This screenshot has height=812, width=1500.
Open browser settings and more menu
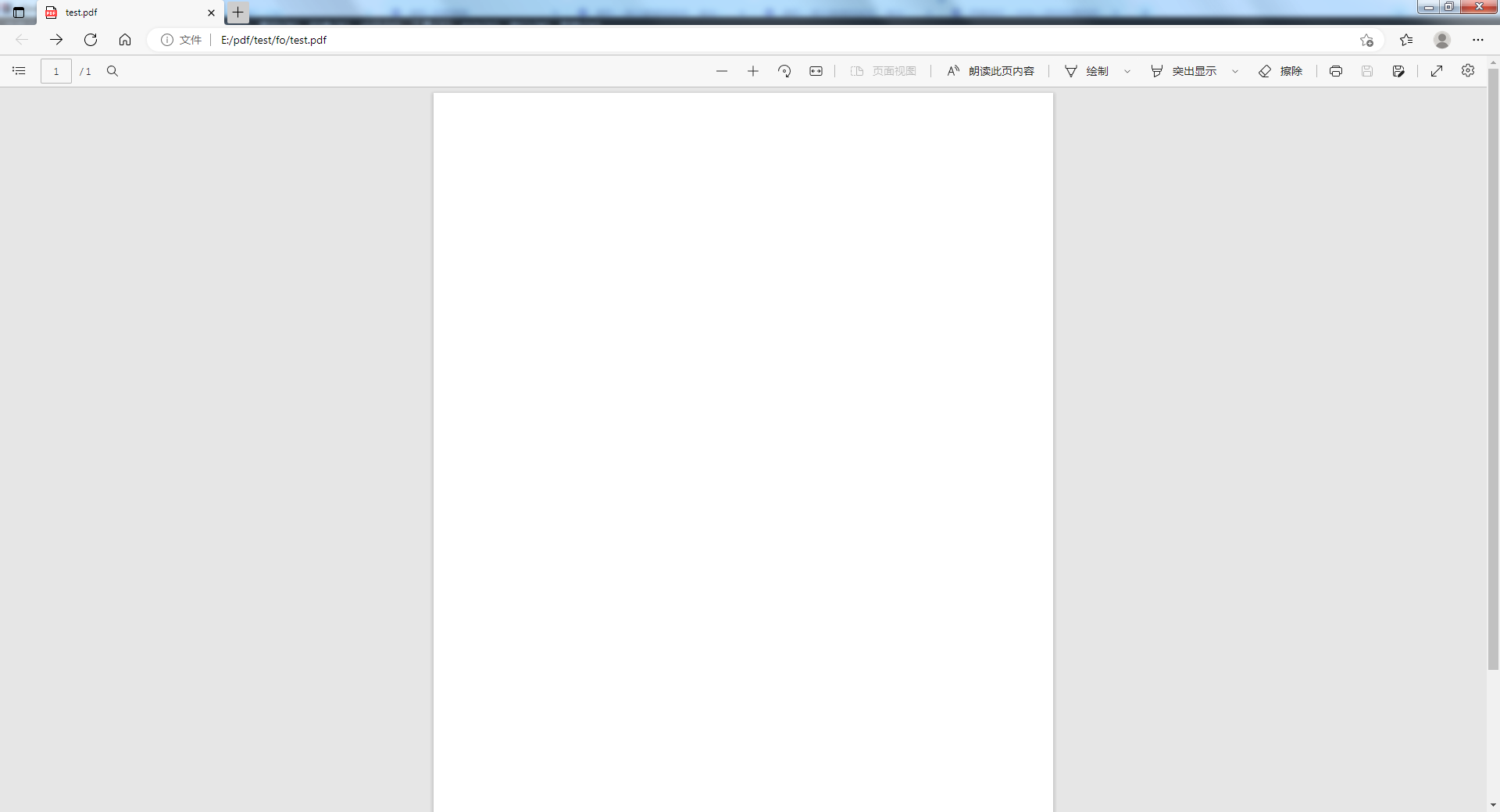tap(1478, 40)
